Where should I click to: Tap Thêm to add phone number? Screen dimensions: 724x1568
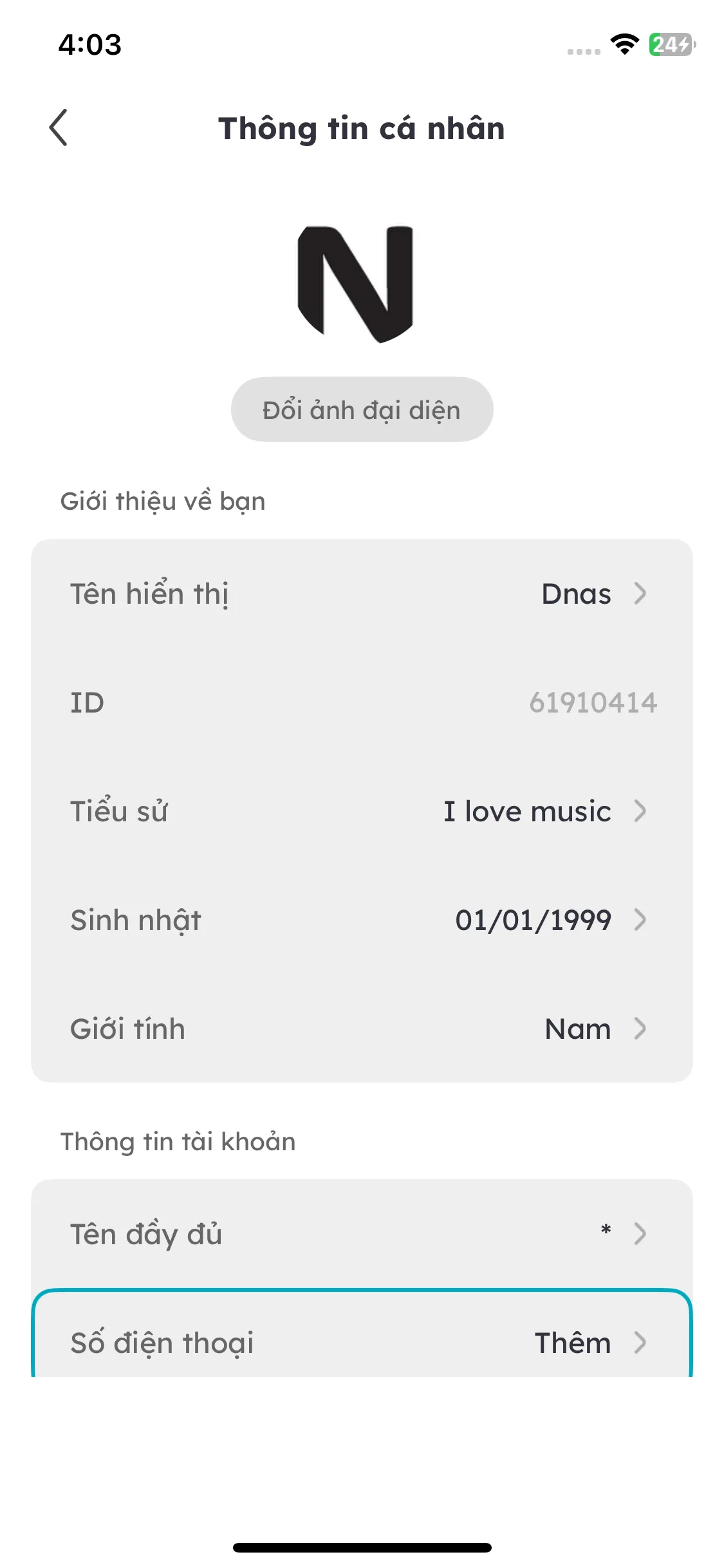pyautogui.click(x=573, y=1343)
